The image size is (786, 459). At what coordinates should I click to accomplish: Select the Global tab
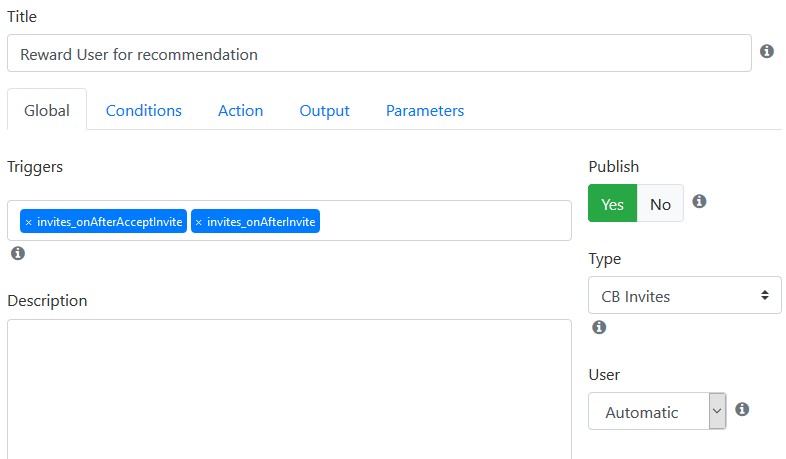pyautogui.click(x=47, y=110)
